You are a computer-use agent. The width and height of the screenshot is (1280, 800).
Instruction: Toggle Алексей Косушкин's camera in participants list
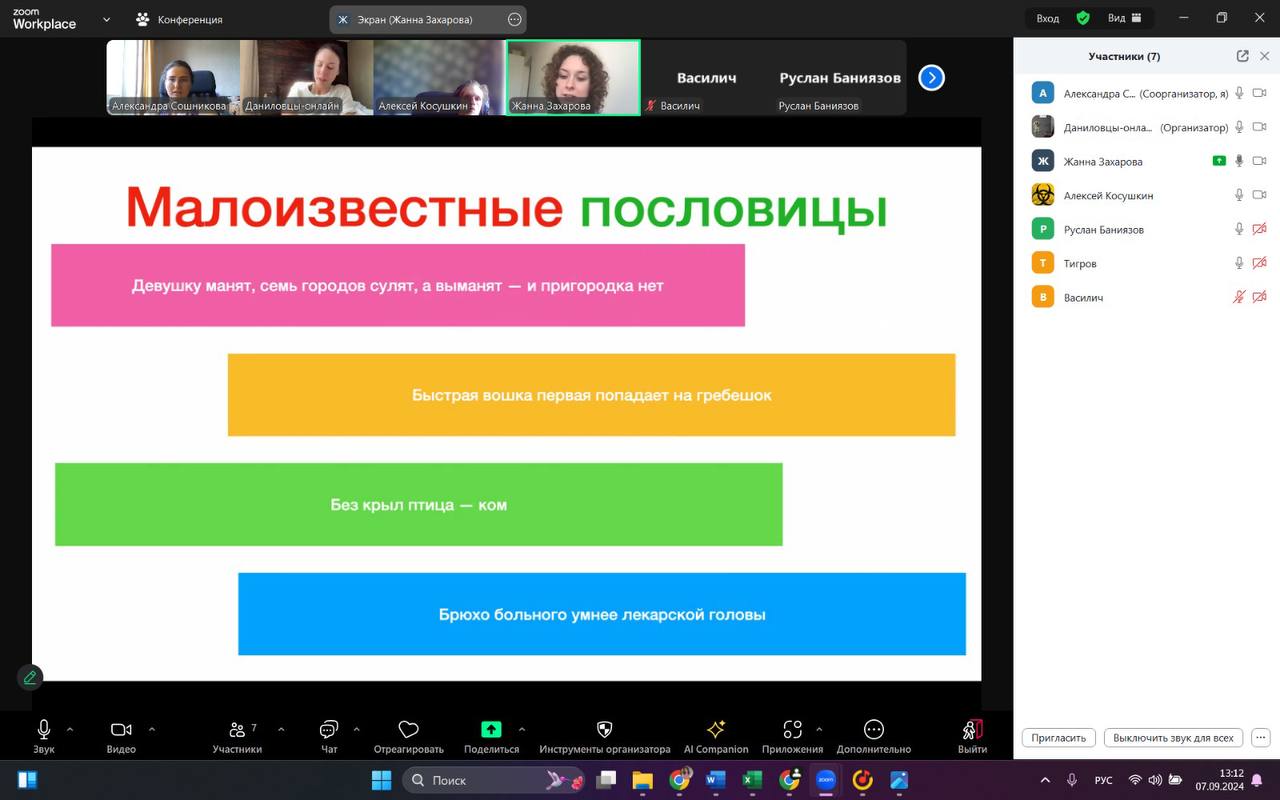coord(1260,195)
